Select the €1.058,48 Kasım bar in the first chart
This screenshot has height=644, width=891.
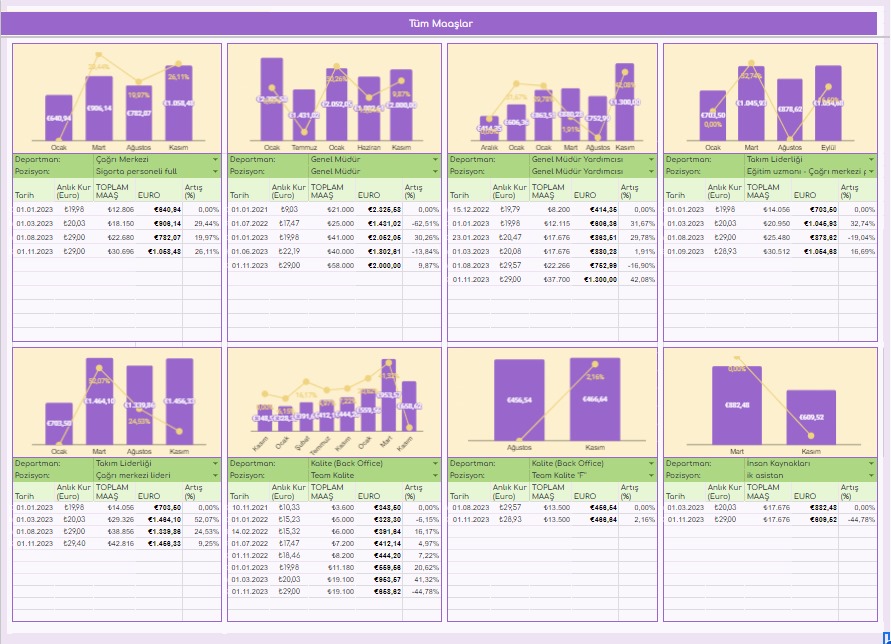point(179,103)
